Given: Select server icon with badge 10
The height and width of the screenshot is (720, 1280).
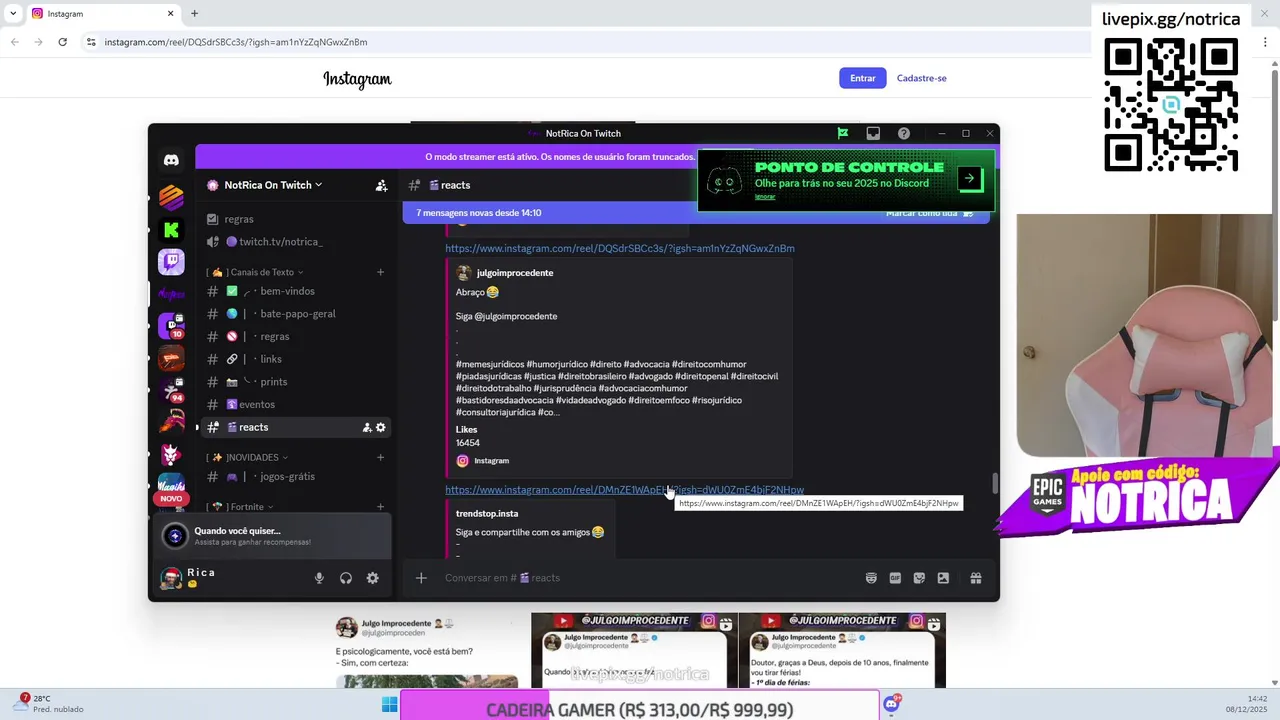Looking at the screenshot, I should (x=171, y=326).
